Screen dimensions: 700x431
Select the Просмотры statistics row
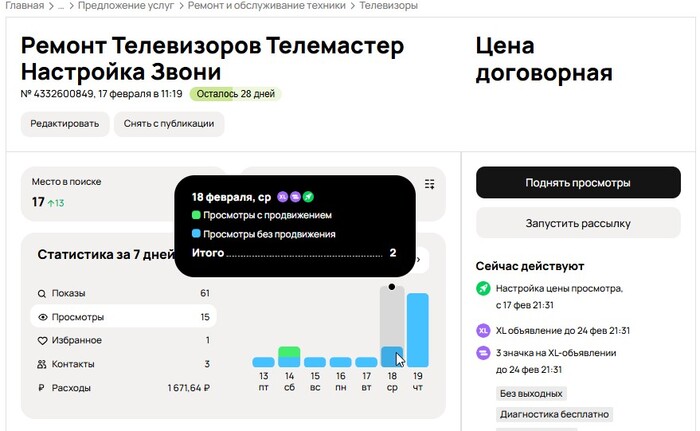pos(123,317)
